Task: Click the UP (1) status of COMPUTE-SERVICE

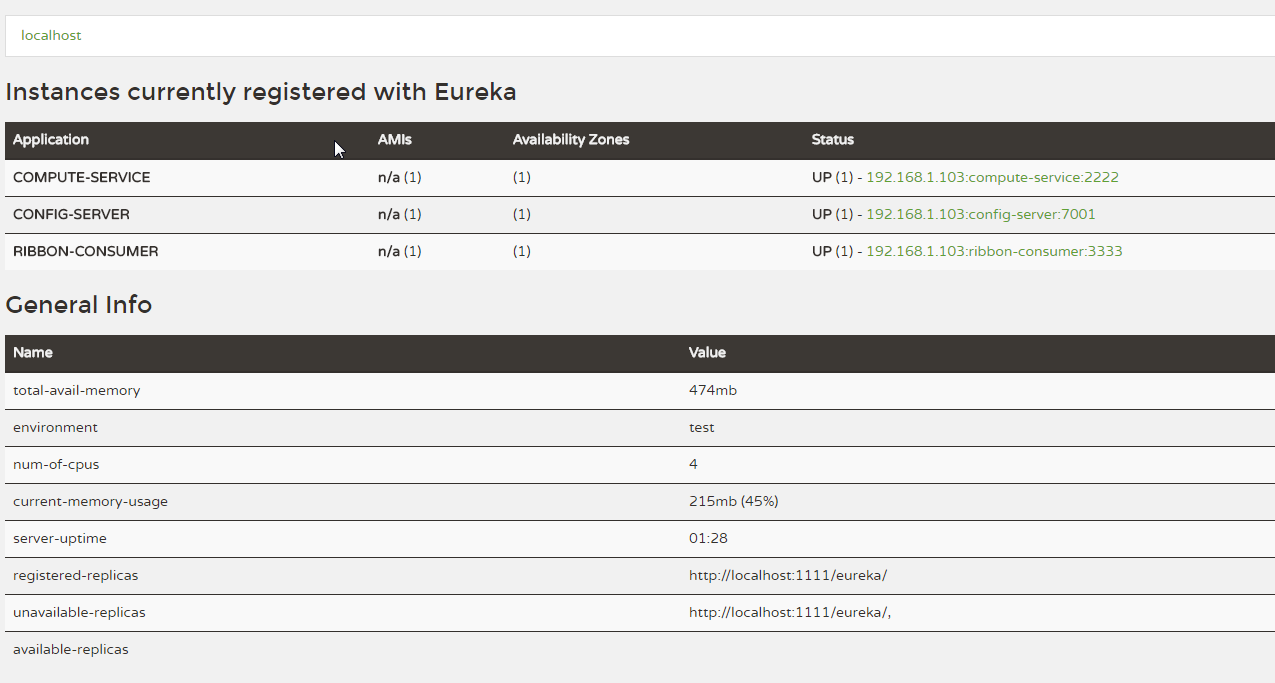Action: pyautogui.click(x=833, y=177)
